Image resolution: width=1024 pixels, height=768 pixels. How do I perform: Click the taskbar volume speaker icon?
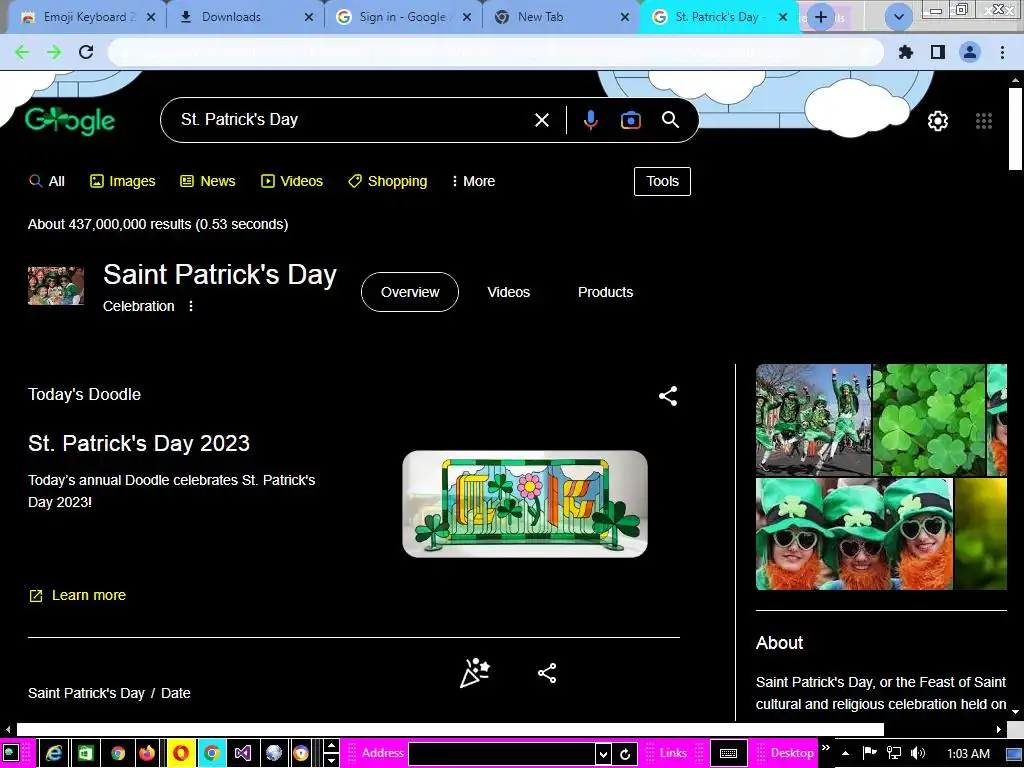918,753
